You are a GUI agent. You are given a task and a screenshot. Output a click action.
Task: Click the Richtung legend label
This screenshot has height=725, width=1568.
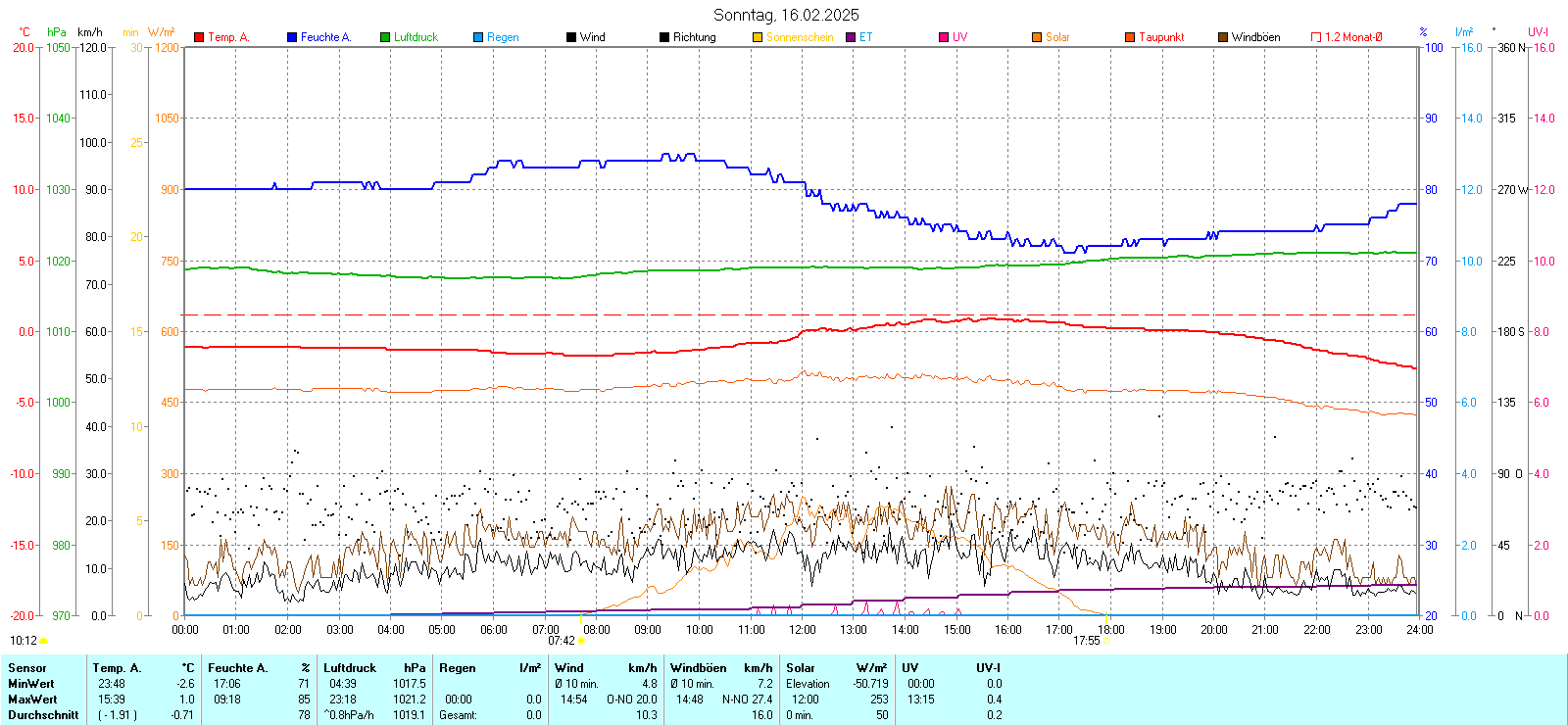coord(694,37)
